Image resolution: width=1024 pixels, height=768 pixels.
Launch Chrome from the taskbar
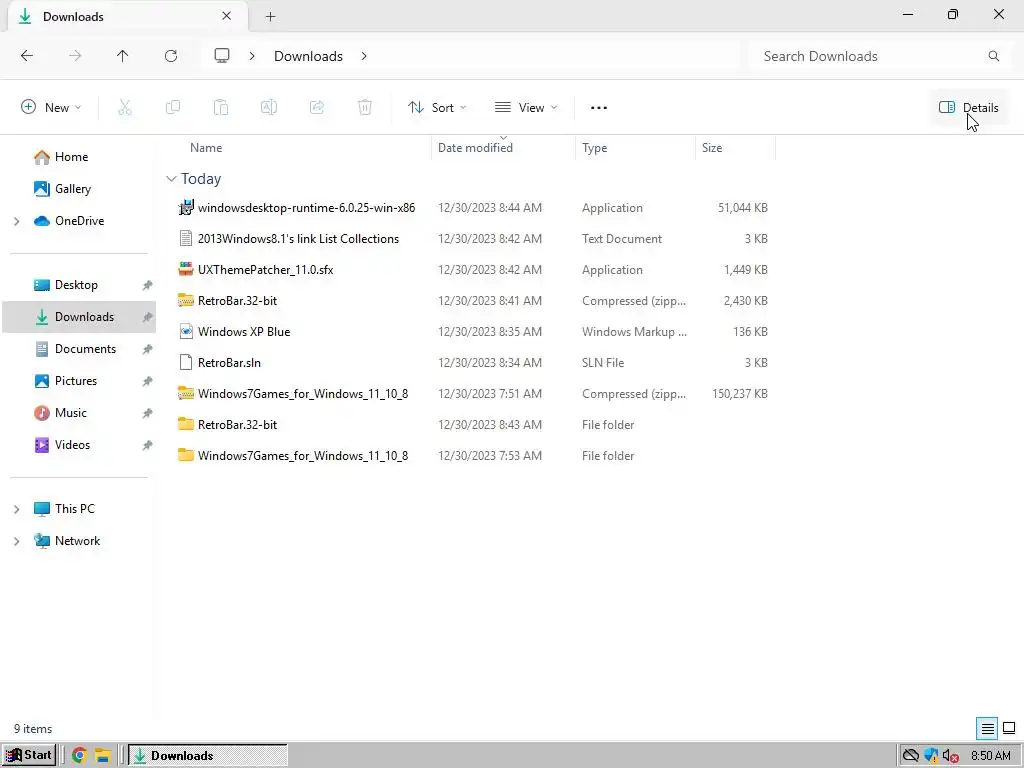tap(80, 756)
